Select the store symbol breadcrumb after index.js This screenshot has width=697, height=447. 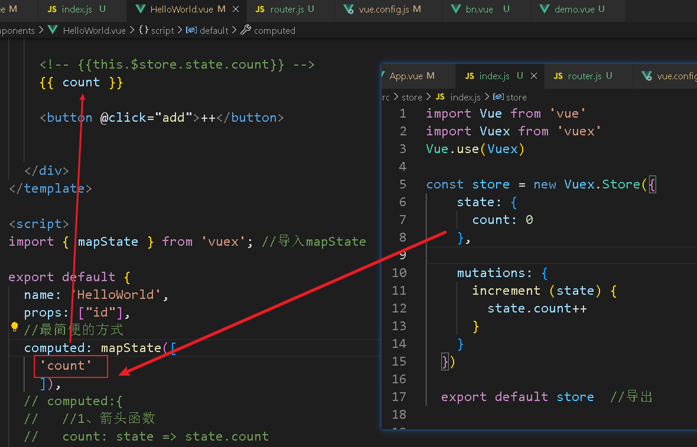(516, 97)
